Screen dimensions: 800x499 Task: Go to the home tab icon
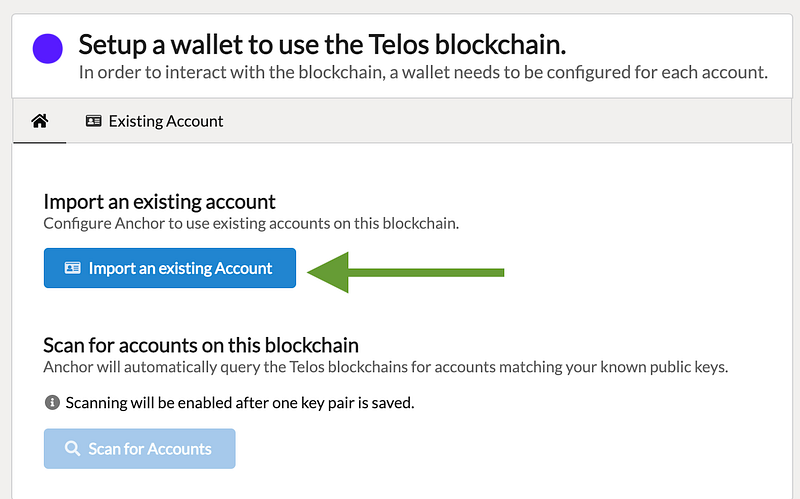pos(40,121)
